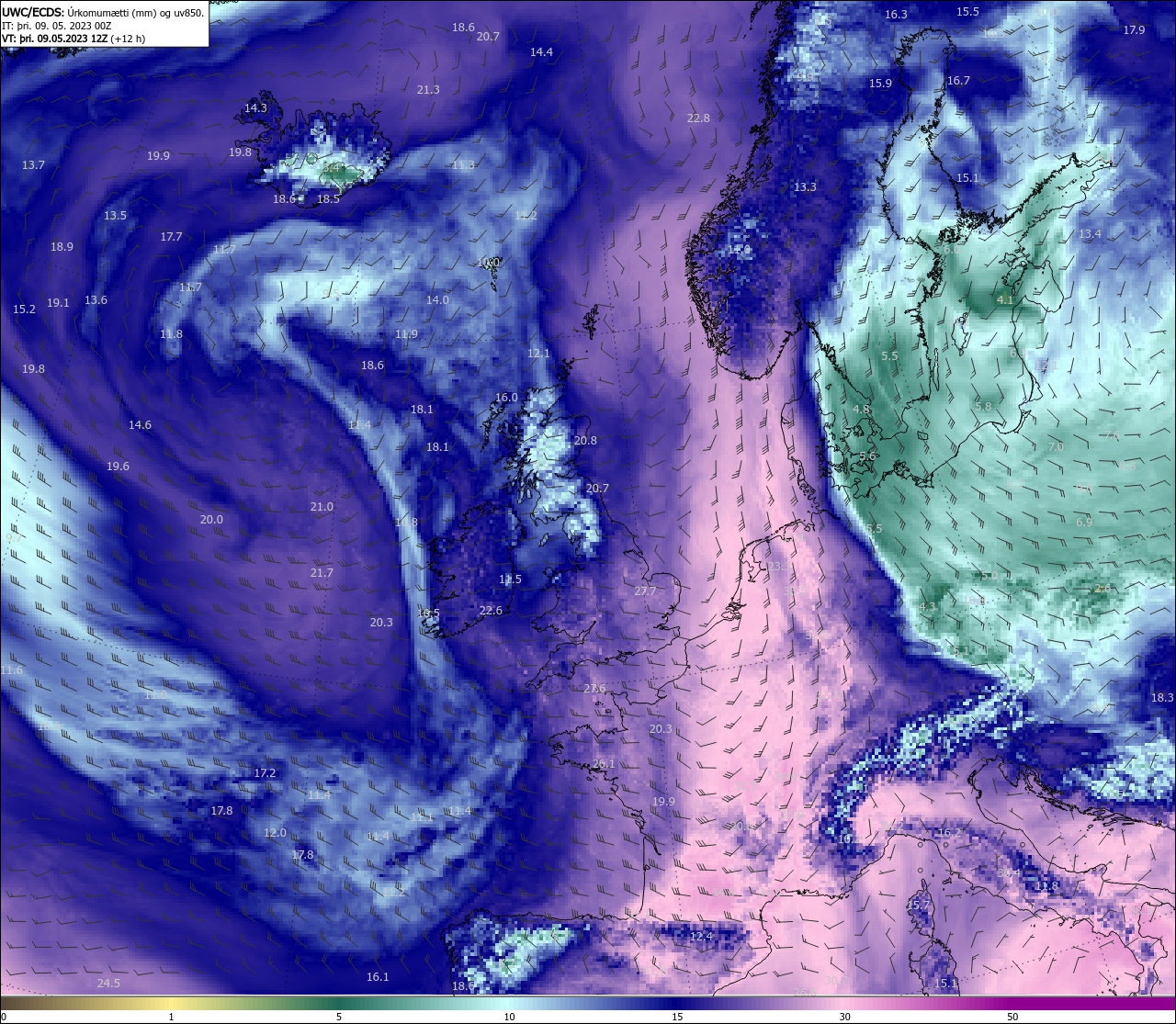Click the 26.1 value label
Viewport: 1176px width, 1024px height.
604,764
